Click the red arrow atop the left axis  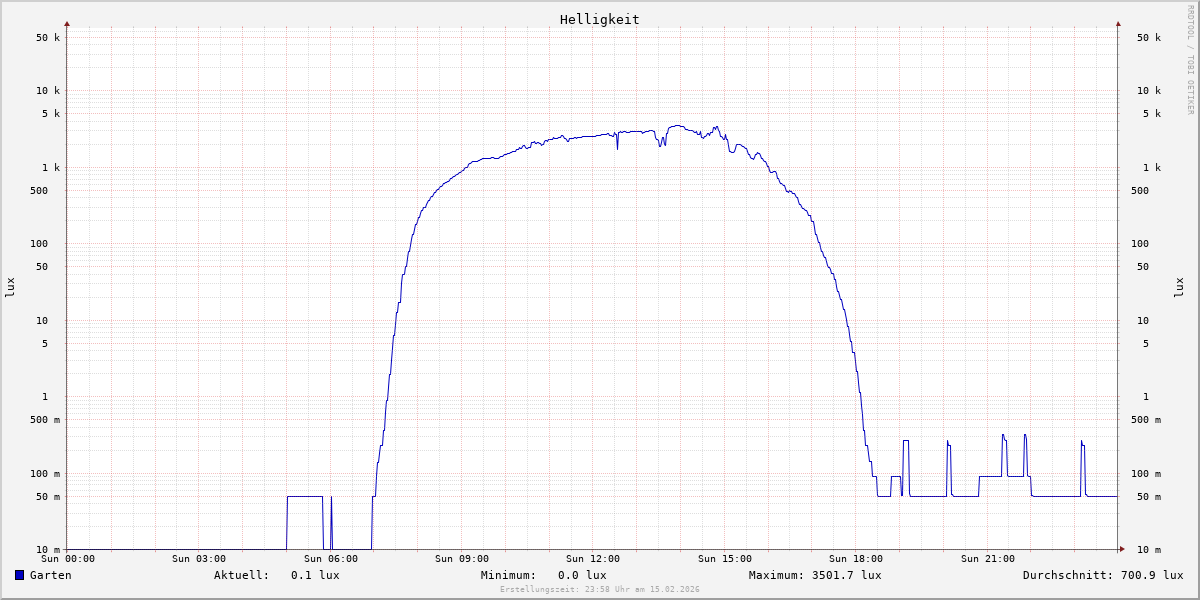coord(67,23)
